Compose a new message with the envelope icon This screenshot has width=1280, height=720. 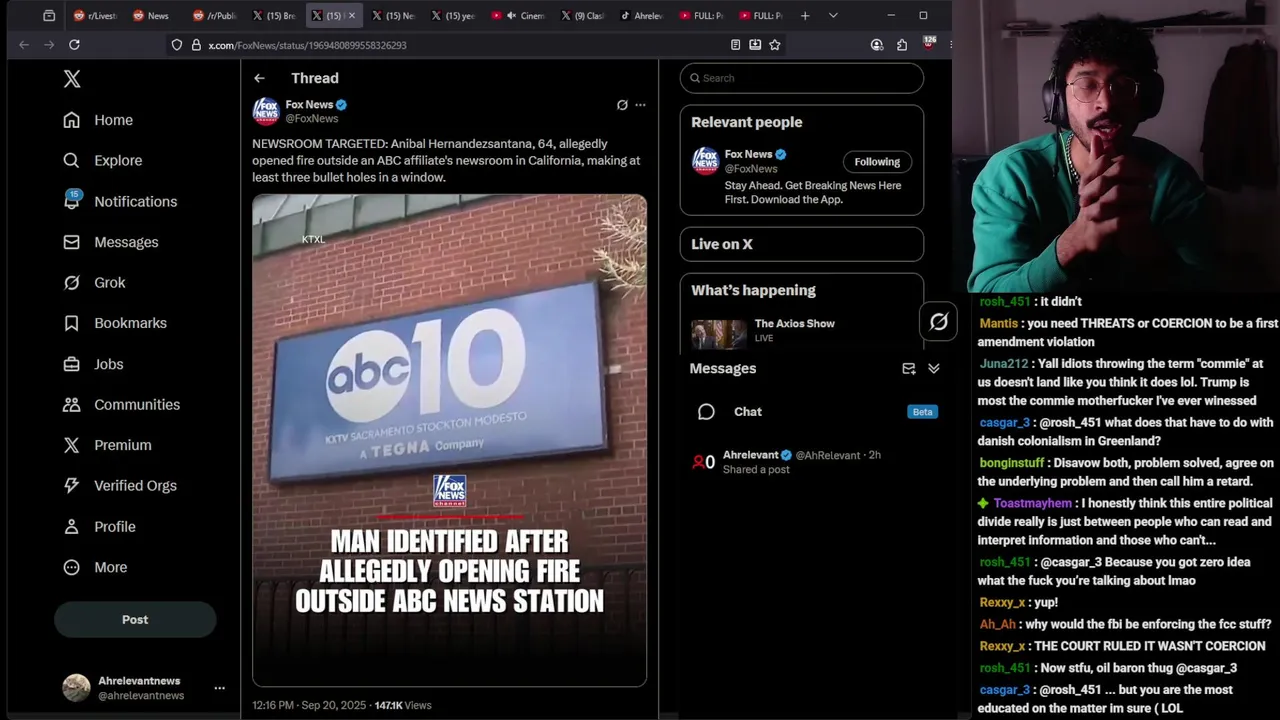pos(909,368)
